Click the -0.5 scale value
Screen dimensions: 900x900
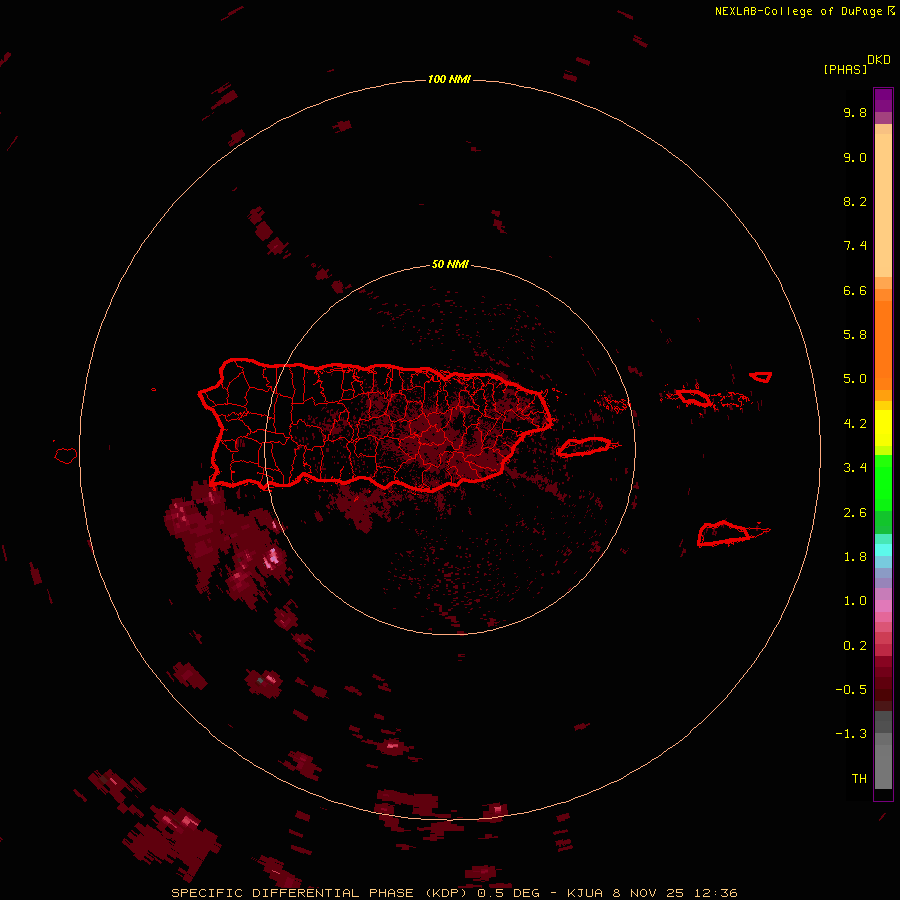point(851,690)
